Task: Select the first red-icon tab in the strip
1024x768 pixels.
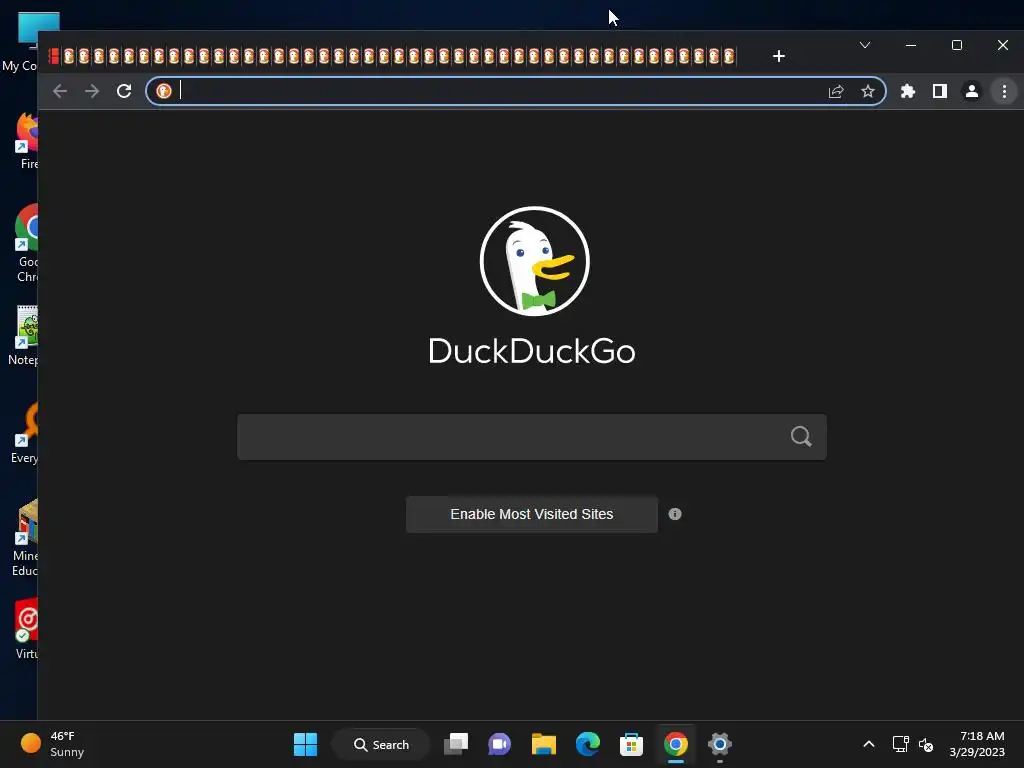Action: [x=54, y=56]
